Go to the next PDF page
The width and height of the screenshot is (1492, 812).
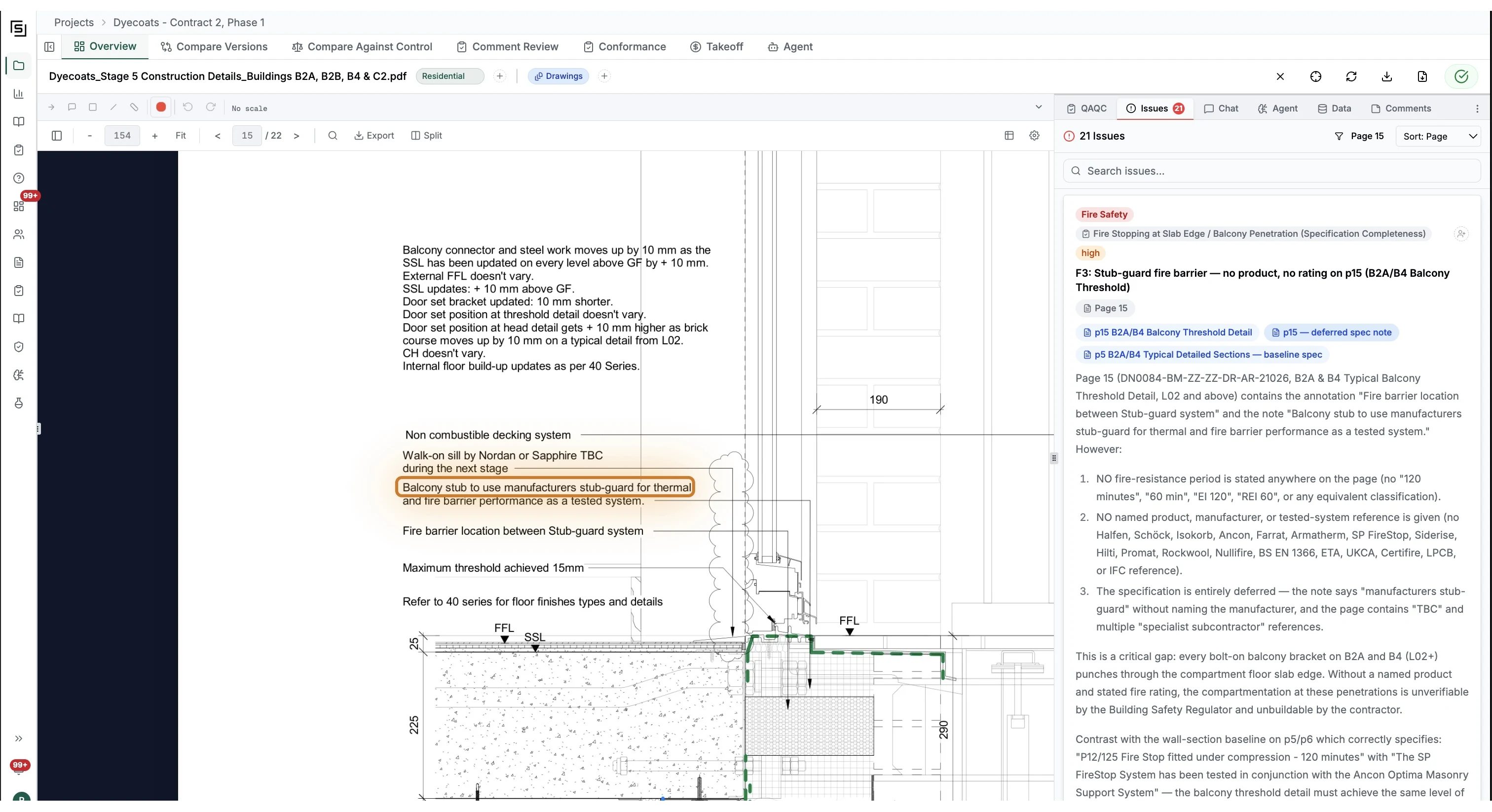tap(297, 136)
